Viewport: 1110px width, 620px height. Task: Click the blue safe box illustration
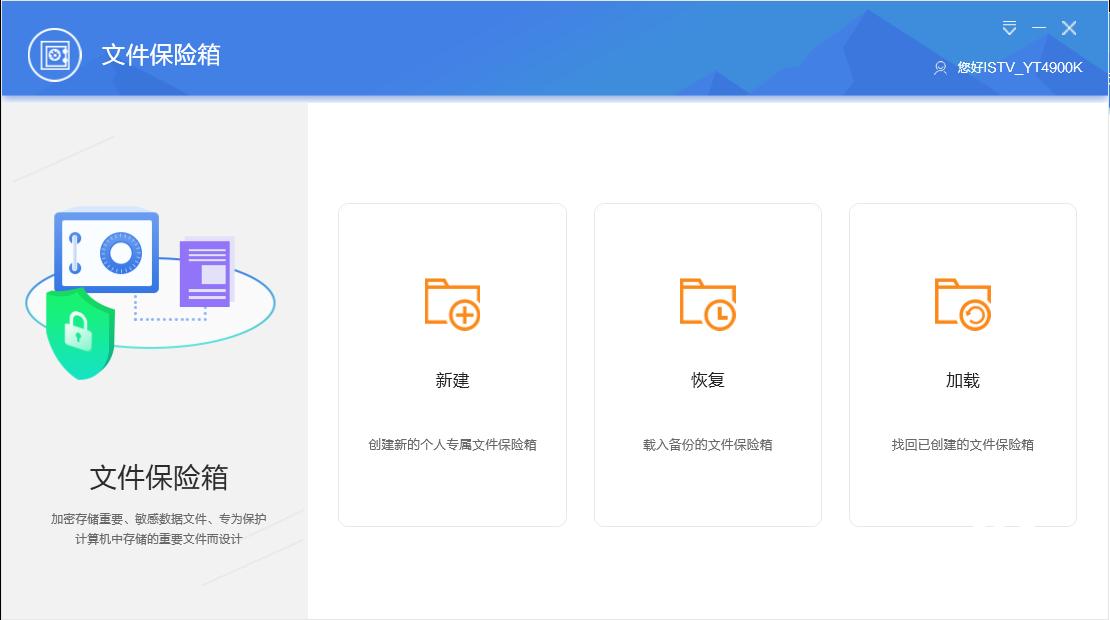click(x=105, y=250)
